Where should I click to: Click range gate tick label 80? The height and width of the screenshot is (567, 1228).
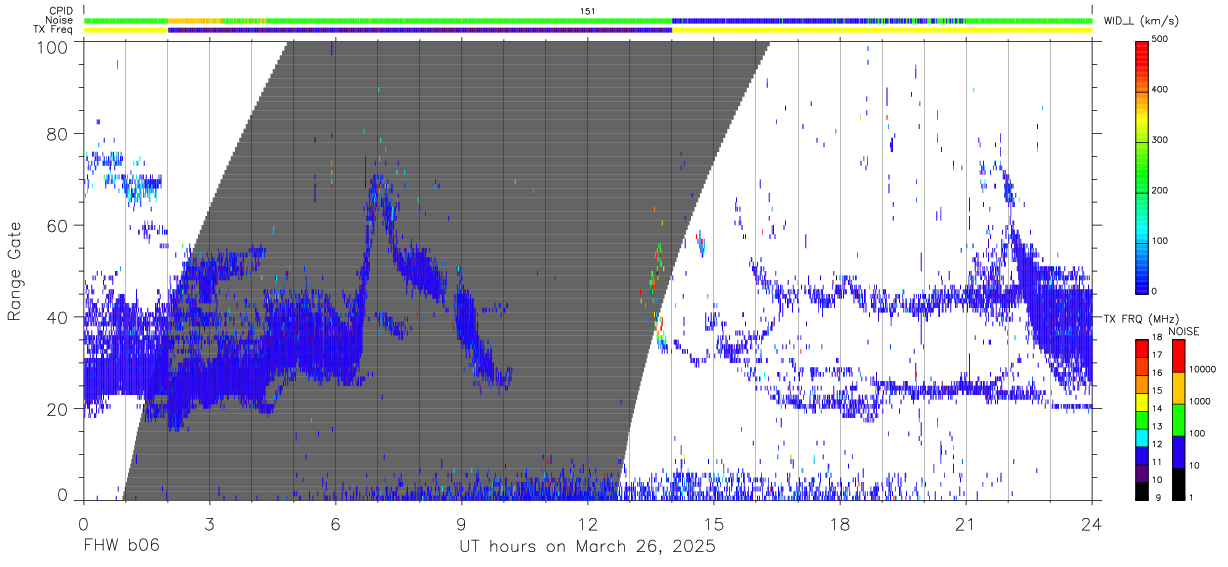[57, 134]
